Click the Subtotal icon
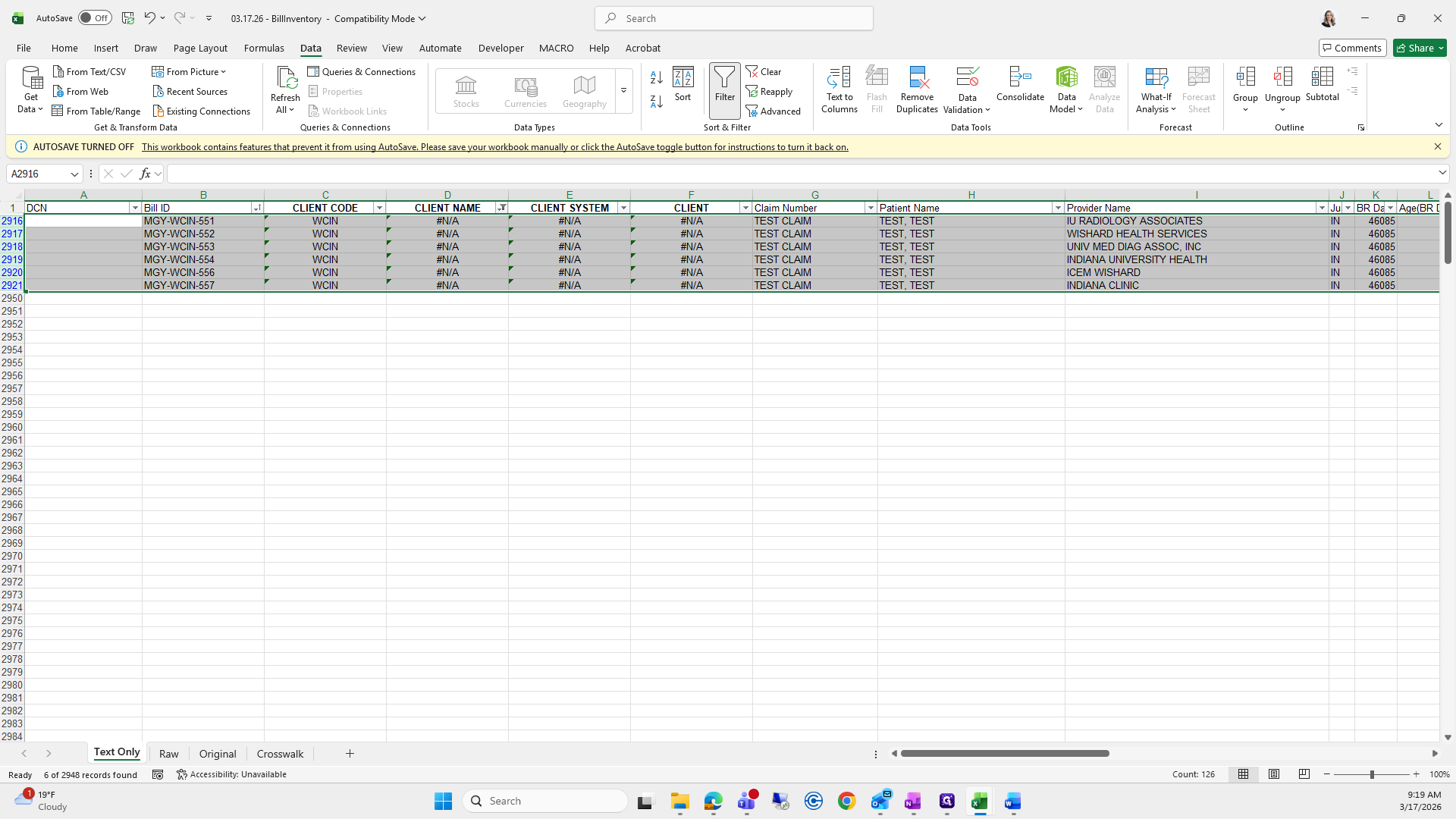1456x819 pixels. (1322, 77)
